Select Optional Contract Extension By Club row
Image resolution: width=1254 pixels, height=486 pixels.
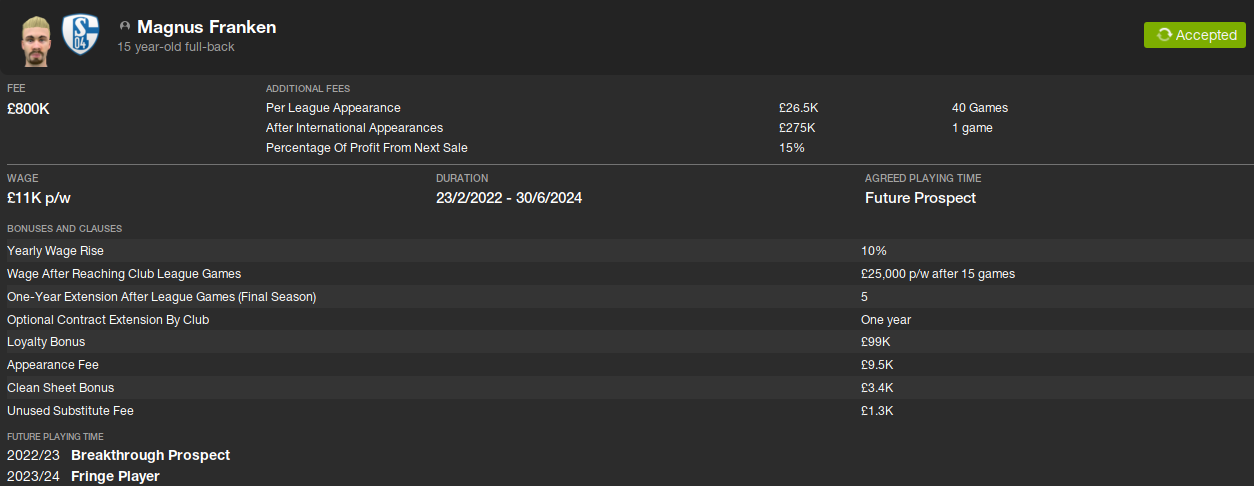coord(108,320)
